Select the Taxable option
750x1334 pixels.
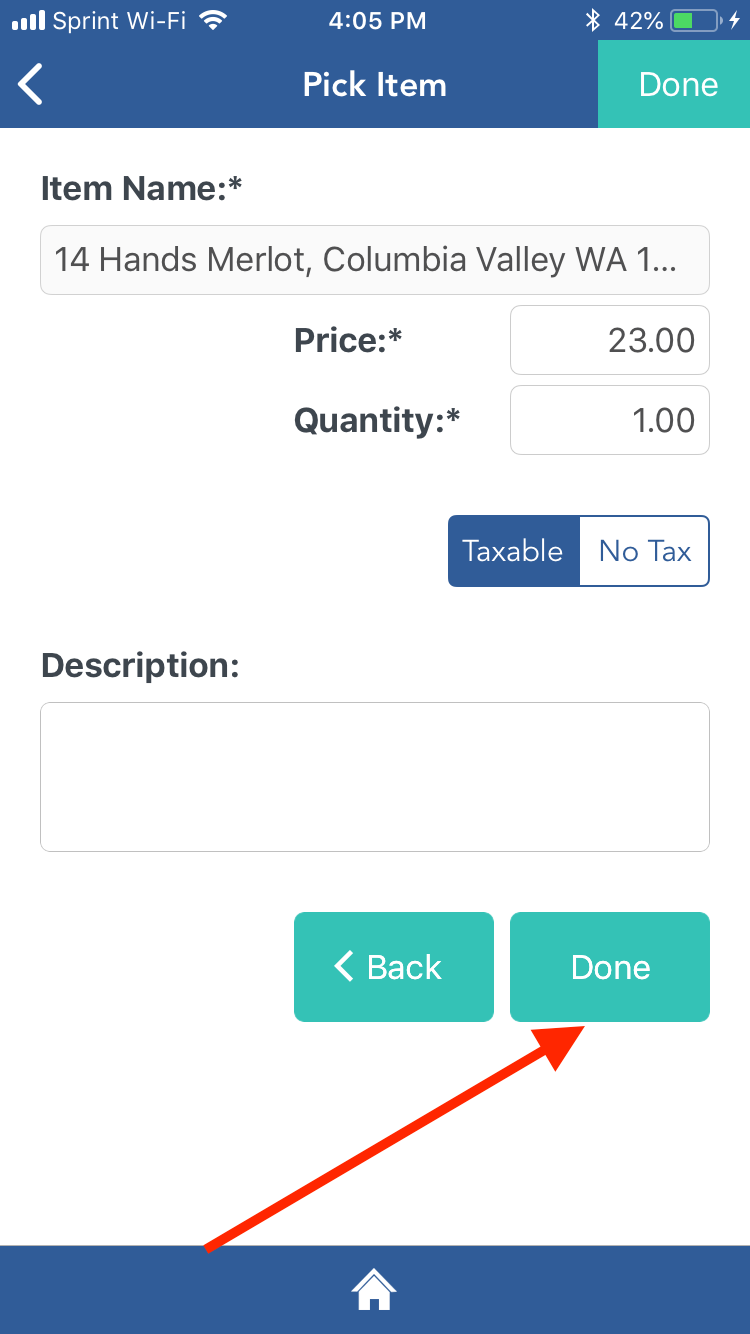(x=514, y=551)
